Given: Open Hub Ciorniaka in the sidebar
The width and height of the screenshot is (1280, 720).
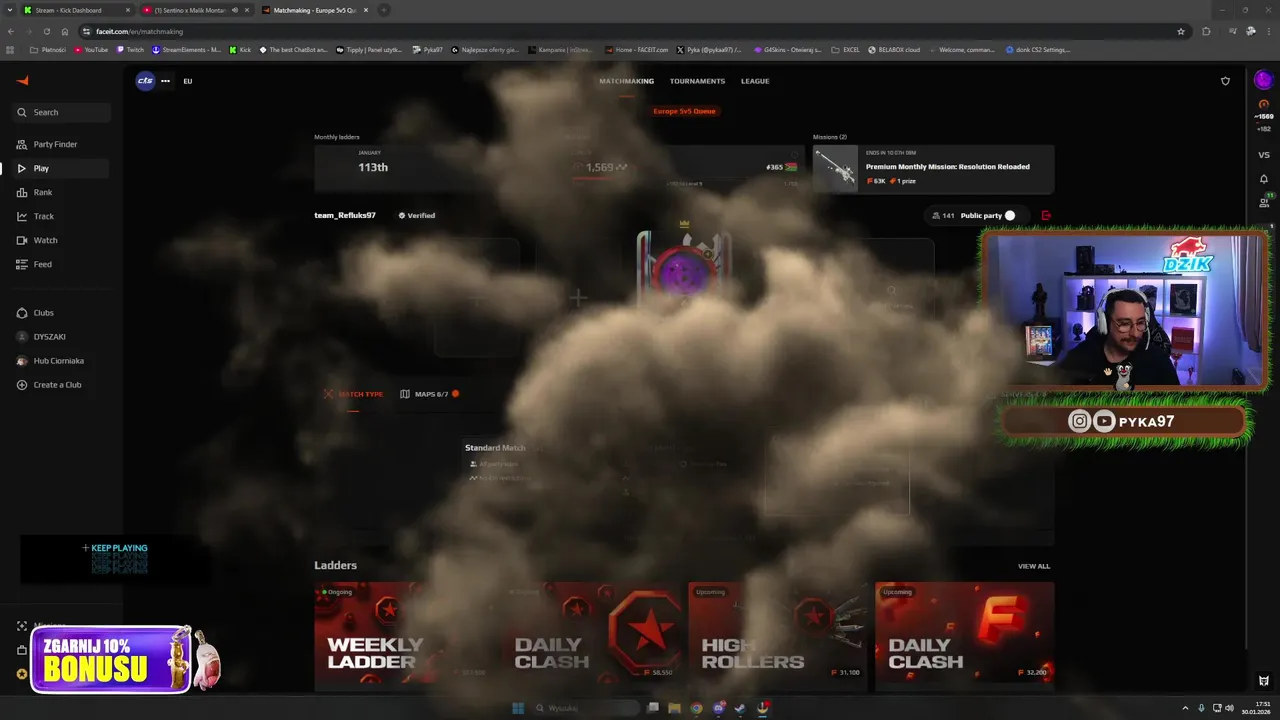Looking at the screenshot, I should pyautogui.click(x=62, y=360).
